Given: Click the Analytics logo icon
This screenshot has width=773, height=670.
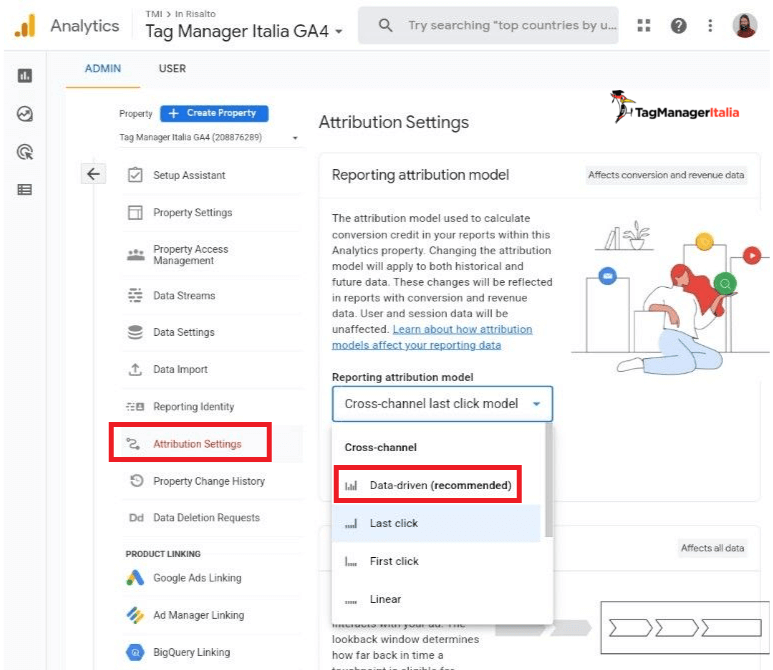Looking at the screenshot, I should point(25,26).
